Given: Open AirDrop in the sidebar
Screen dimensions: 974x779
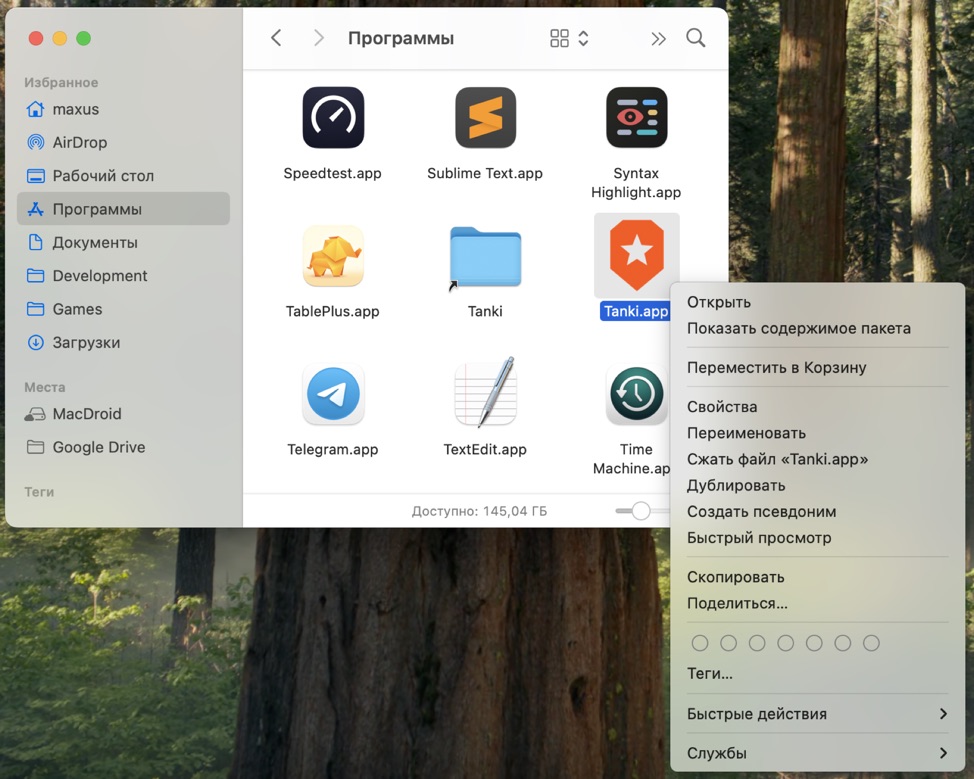Looking at the screenshot, I should (124, 142).
